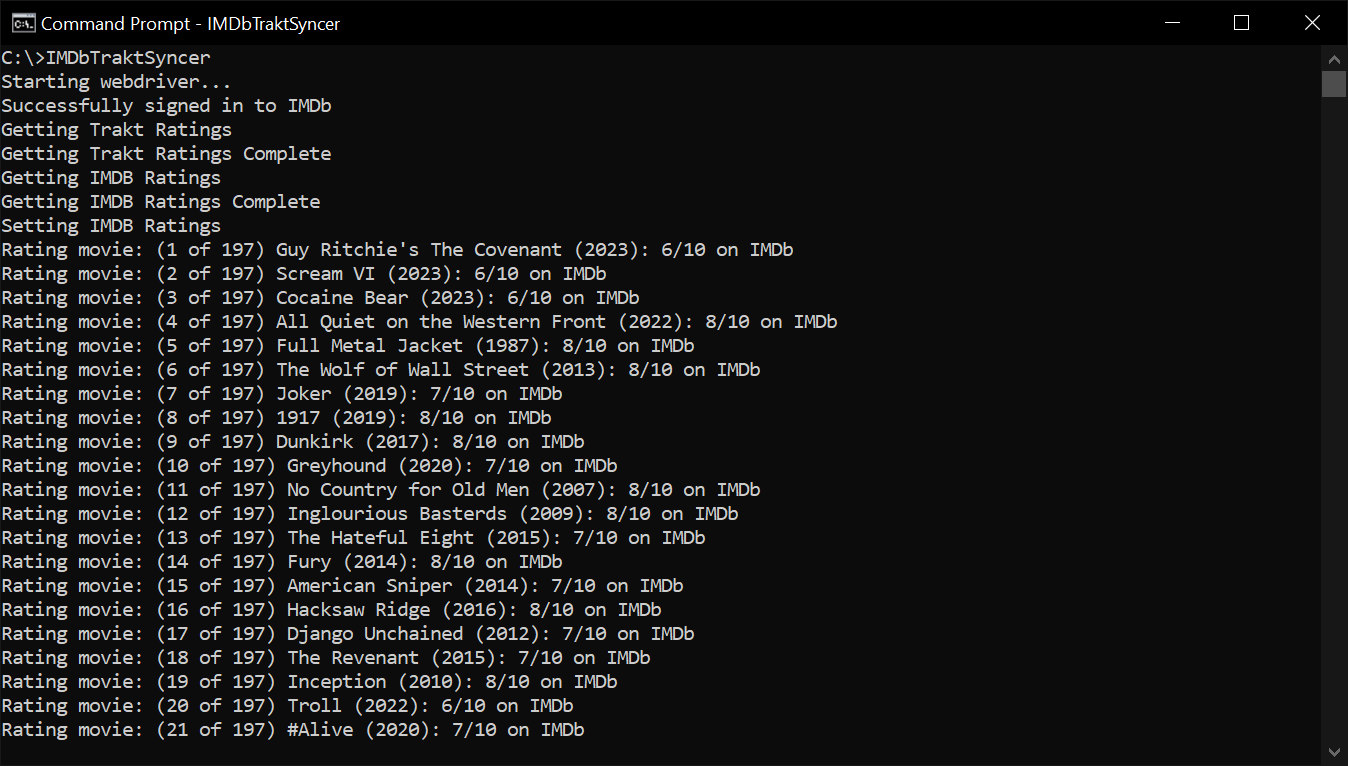Click the 'Joker (2019)' rating line
This screenshot has height=766, width=1348.
pos(281,394)
